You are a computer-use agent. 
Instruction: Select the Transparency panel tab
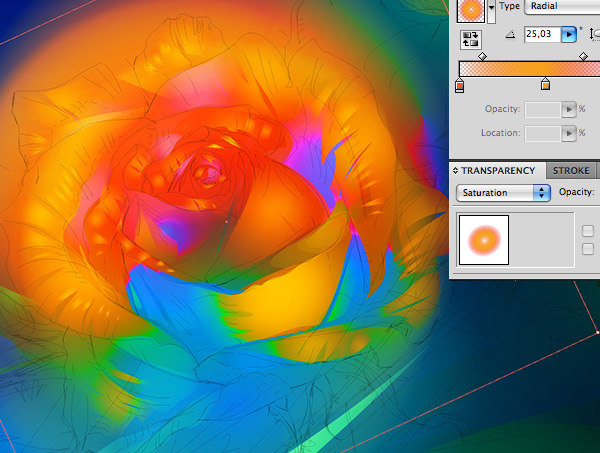click(498, 171)
